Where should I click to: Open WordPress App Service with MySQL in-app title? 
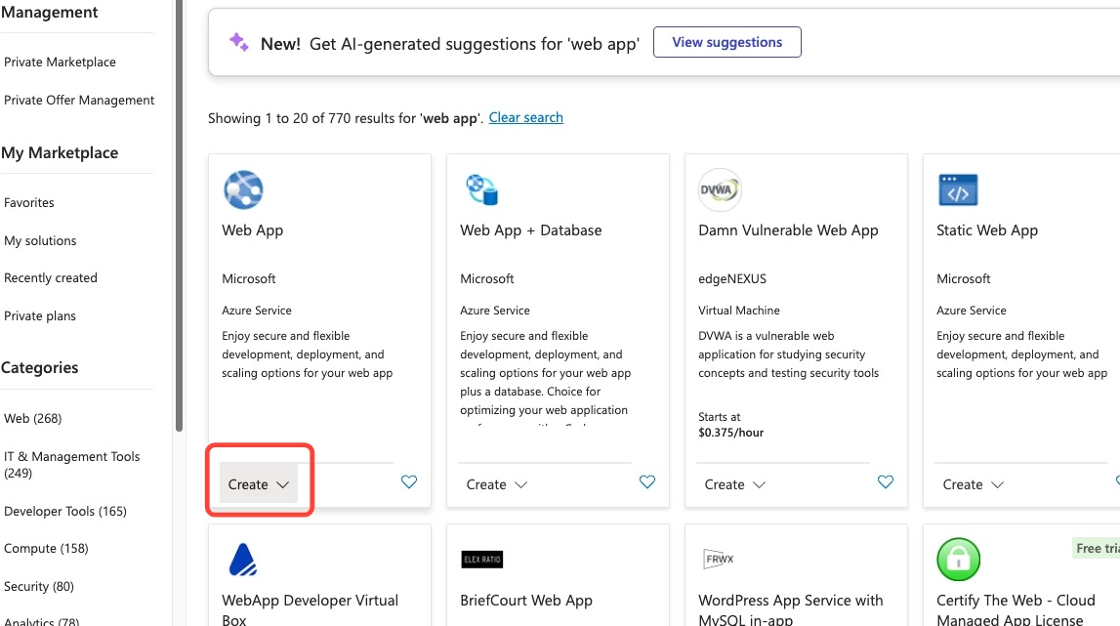(791, 610)
